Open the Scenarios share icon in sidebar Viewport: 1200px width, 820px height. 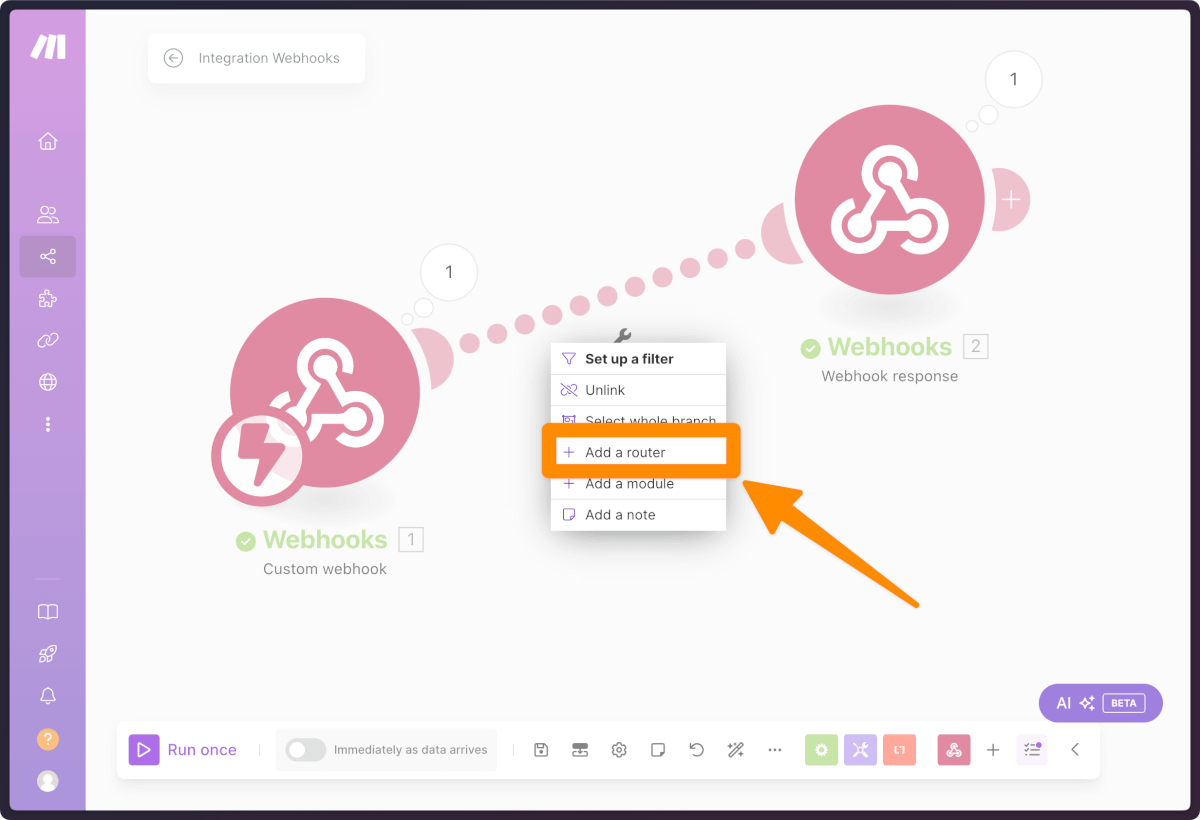coord(48,257)
